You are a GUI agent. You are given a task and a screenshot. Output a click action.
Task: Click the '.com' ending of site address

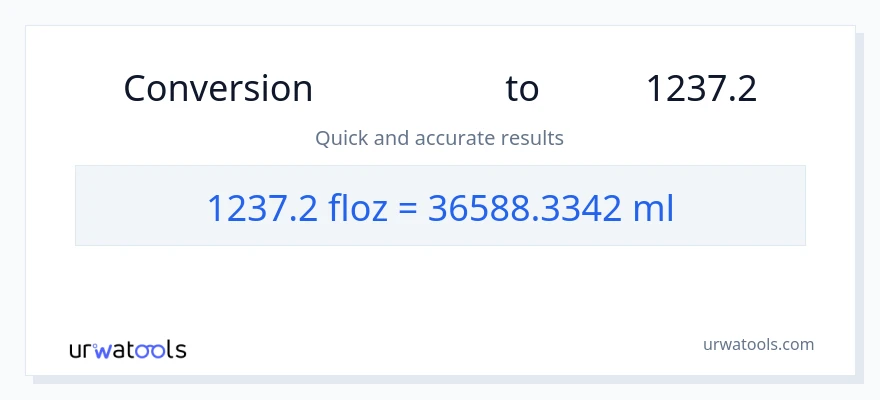(796, 344)
